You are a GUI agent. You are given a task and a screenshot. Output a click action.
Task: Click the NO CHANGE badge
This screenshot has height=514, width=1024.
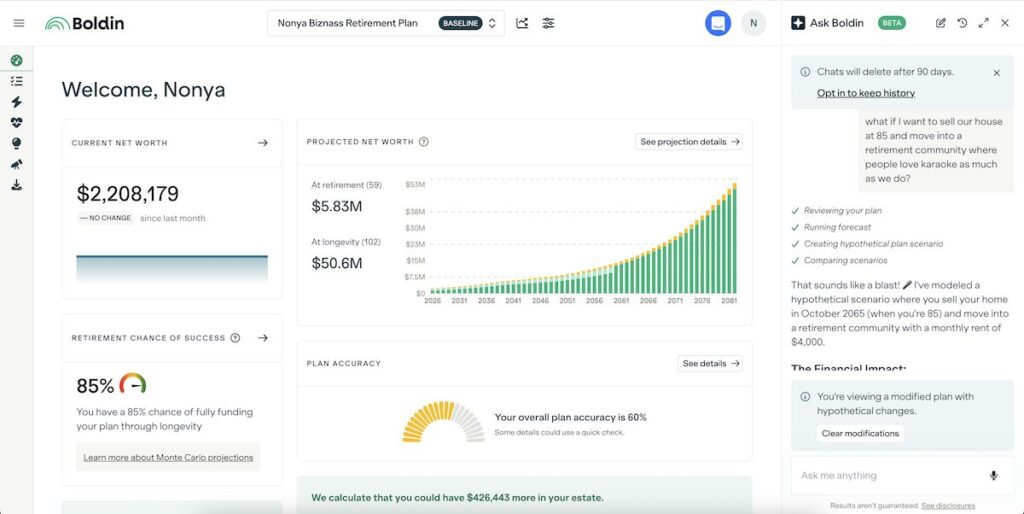[105, 218]
